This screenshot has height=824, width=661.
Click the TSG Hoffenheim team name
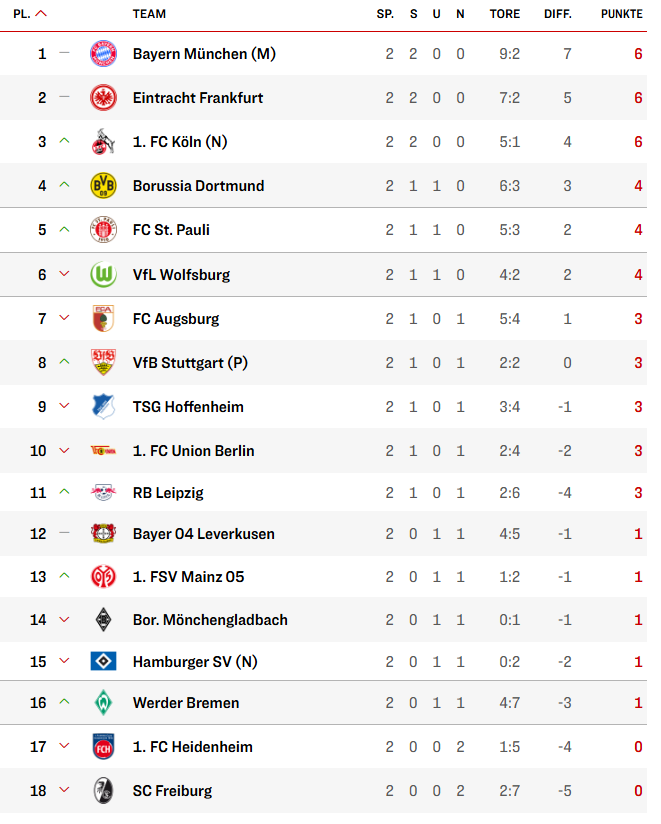(188, 407)
